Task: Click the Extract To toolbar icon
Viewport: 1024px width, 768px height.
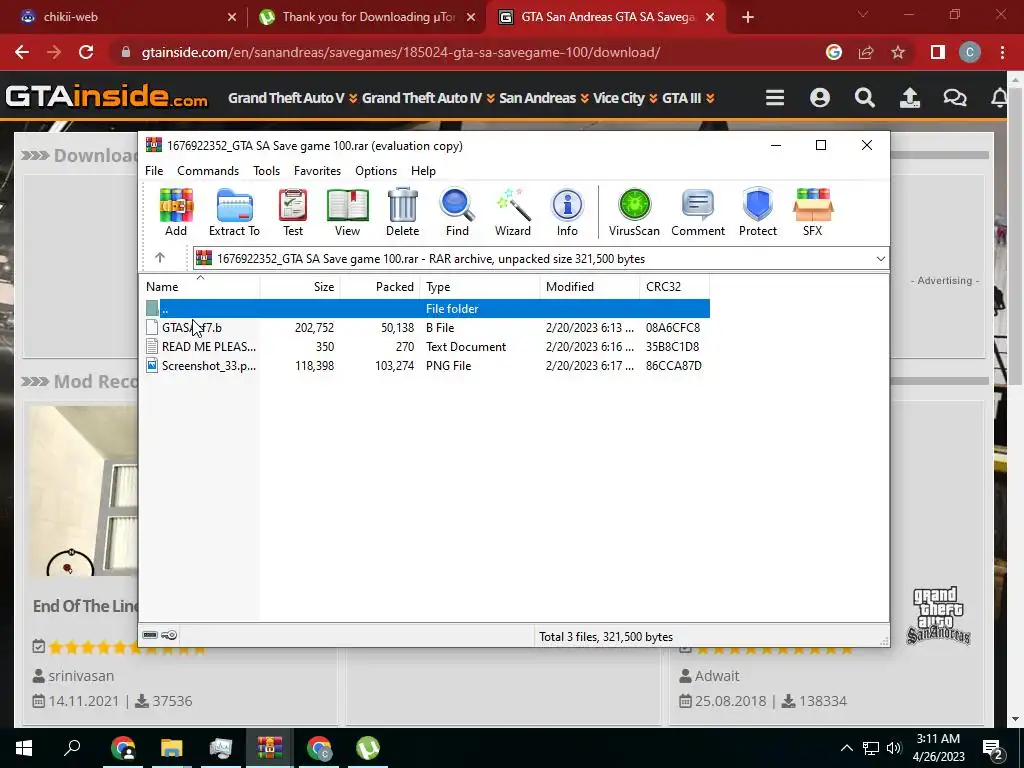Action: [234, 212]
